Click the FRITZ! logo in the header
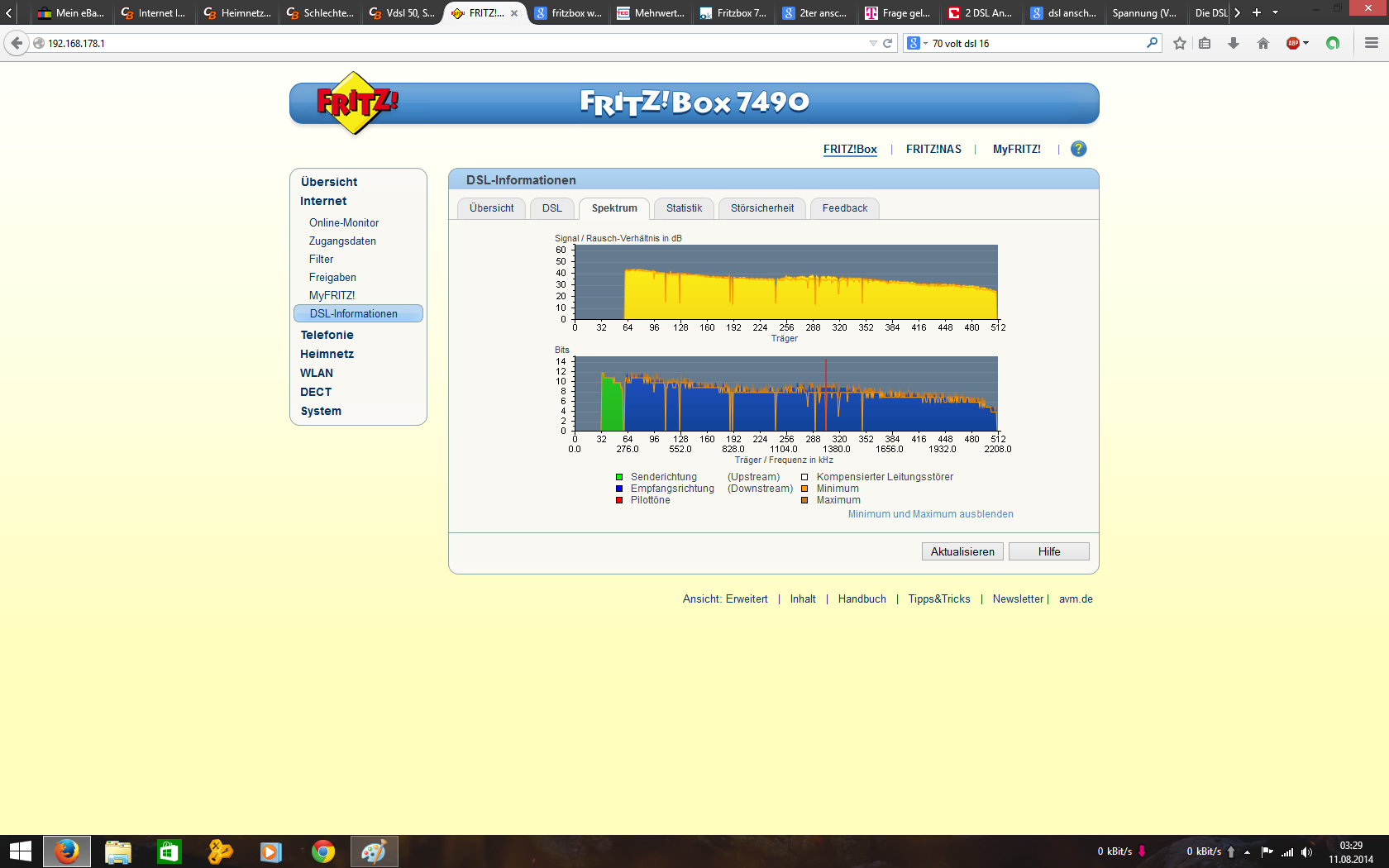The width and height of the screenshot is (1389, 868). (x=357, y=103)
